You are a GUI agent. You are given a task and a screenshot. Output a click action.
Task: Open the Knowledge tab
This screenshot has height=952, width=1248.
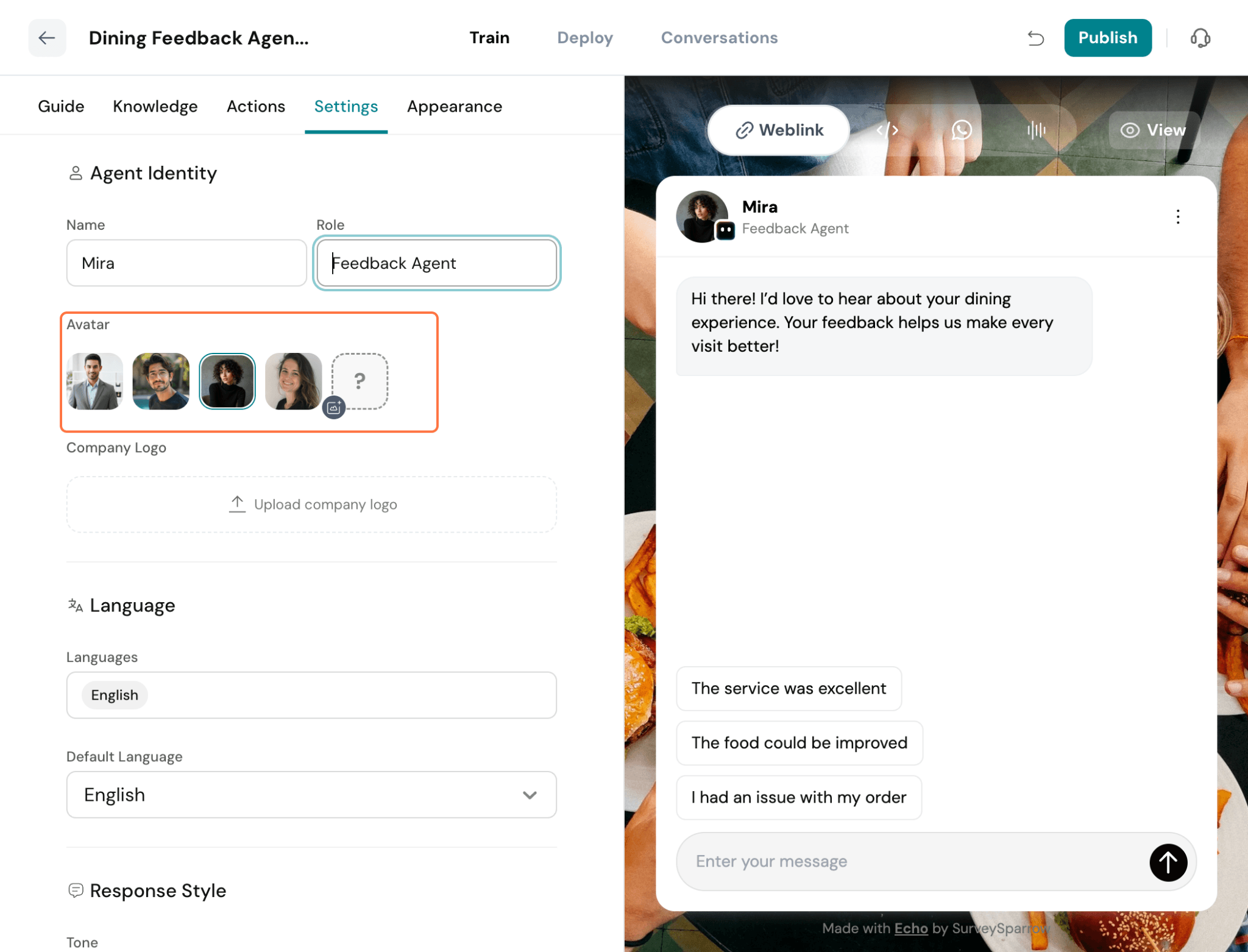(155, 107)
